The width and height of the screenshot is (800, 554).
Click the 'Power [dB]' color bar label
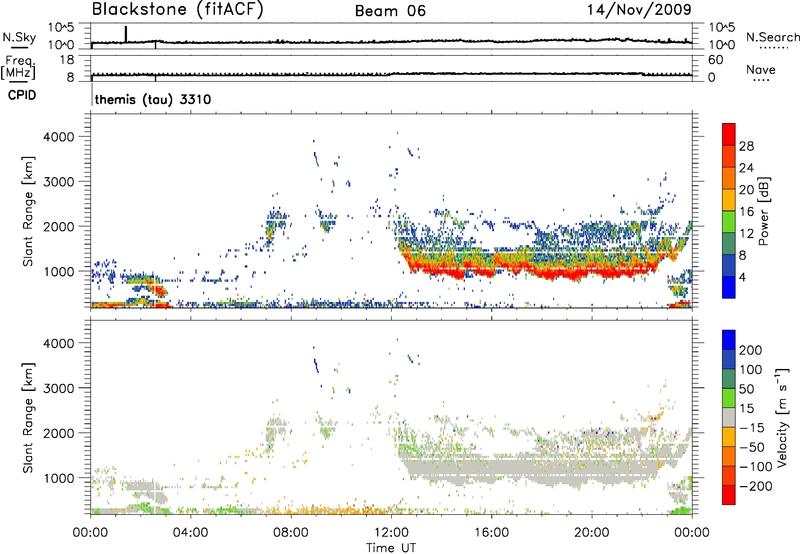[x=763, y=211]
